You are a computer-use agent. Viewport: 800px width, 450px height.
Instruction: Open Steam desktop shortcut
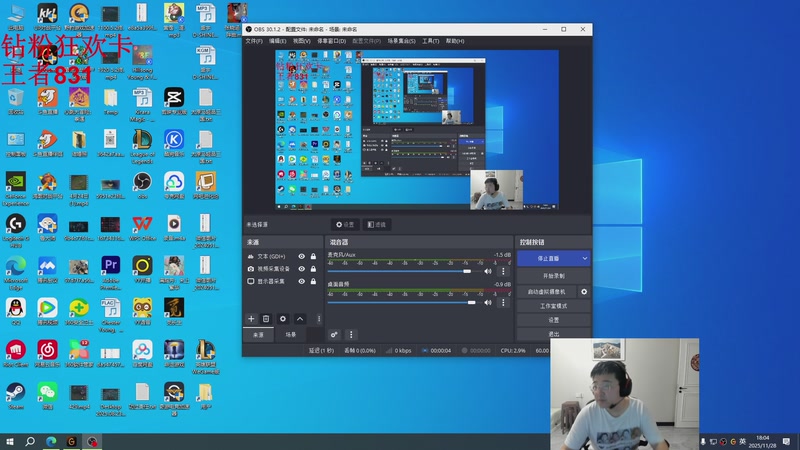click(x=16, y=396)
